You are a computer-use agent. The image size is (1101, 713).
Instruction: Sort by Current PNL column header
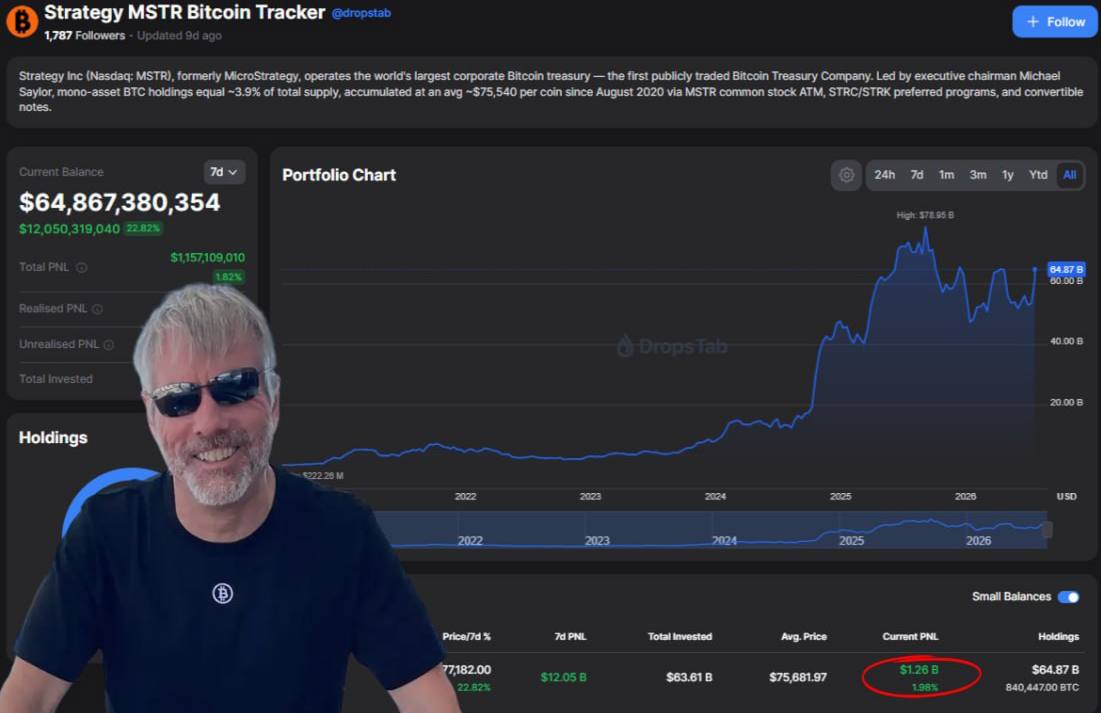coord(910,636)
